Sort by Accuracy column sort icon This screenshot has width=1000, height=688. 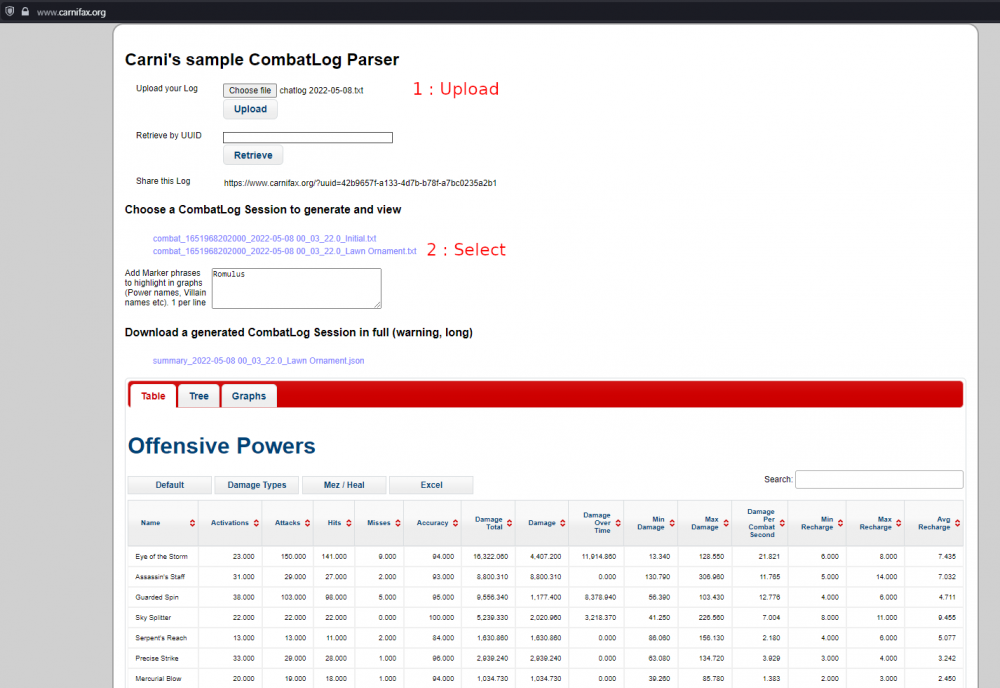460,523
